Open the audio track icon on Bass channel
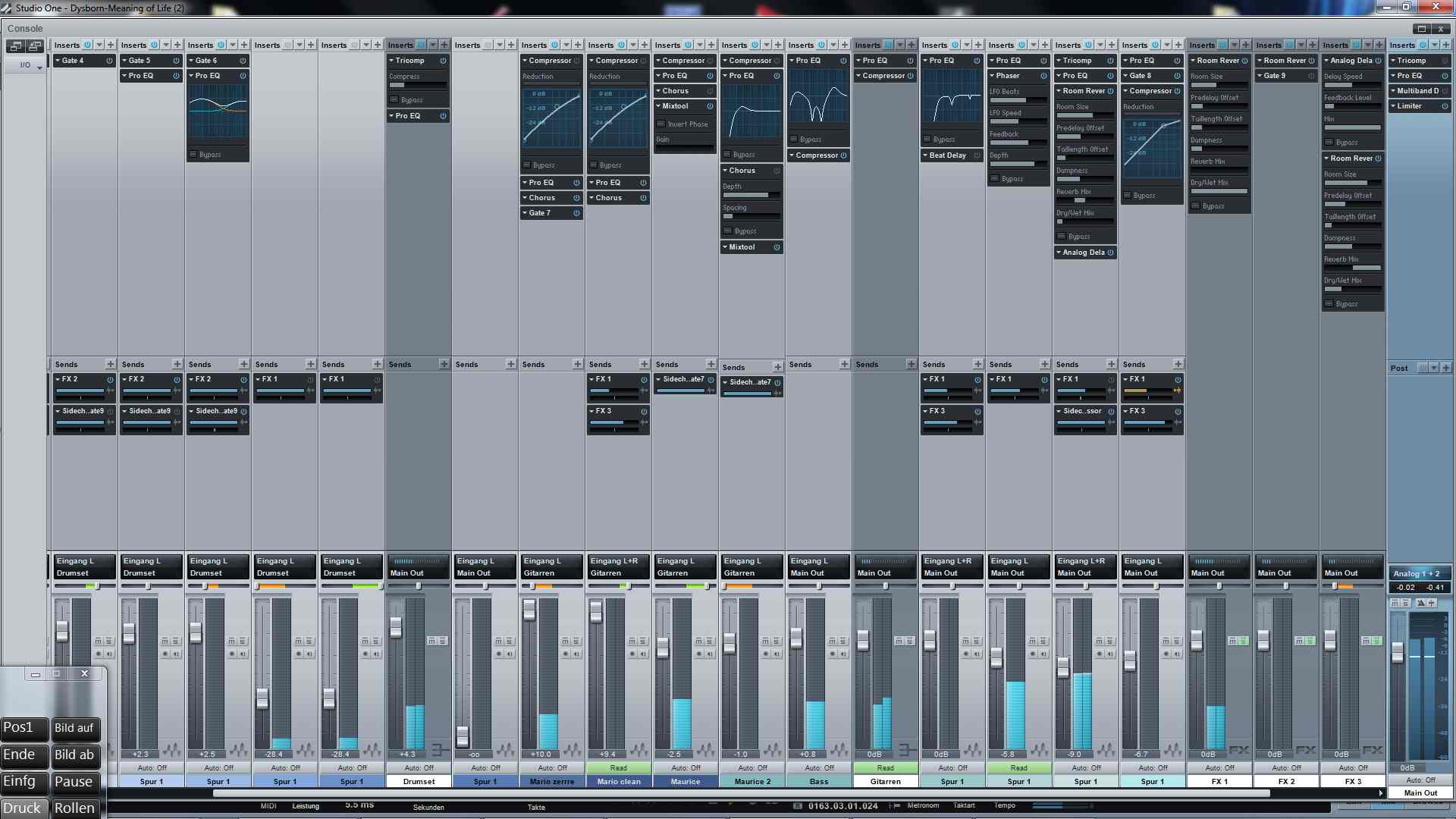Viewport: 1456px width, 819px height. (839, 750)
